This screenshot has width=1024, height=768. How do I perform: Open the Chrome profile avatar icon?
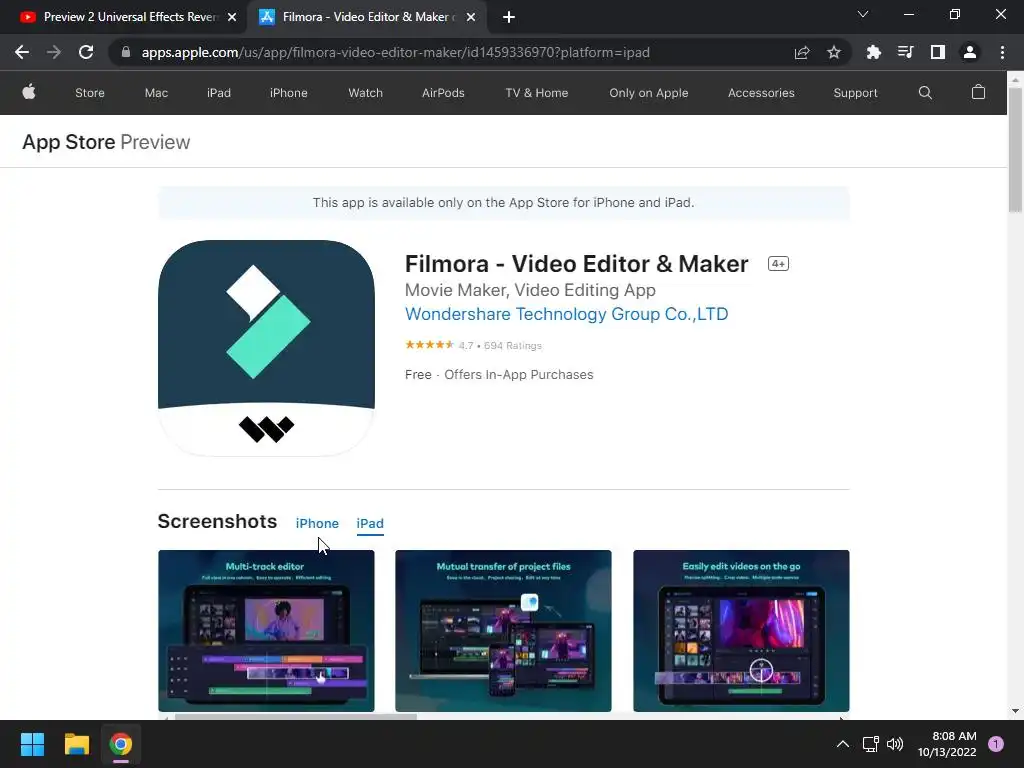pos(970,52)
